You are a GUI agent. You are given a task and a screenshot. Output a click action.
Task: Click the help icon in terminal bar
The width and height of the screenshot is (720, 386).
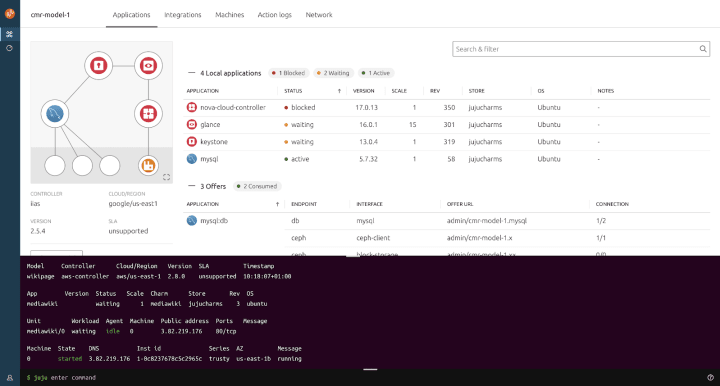click(710, 378)
